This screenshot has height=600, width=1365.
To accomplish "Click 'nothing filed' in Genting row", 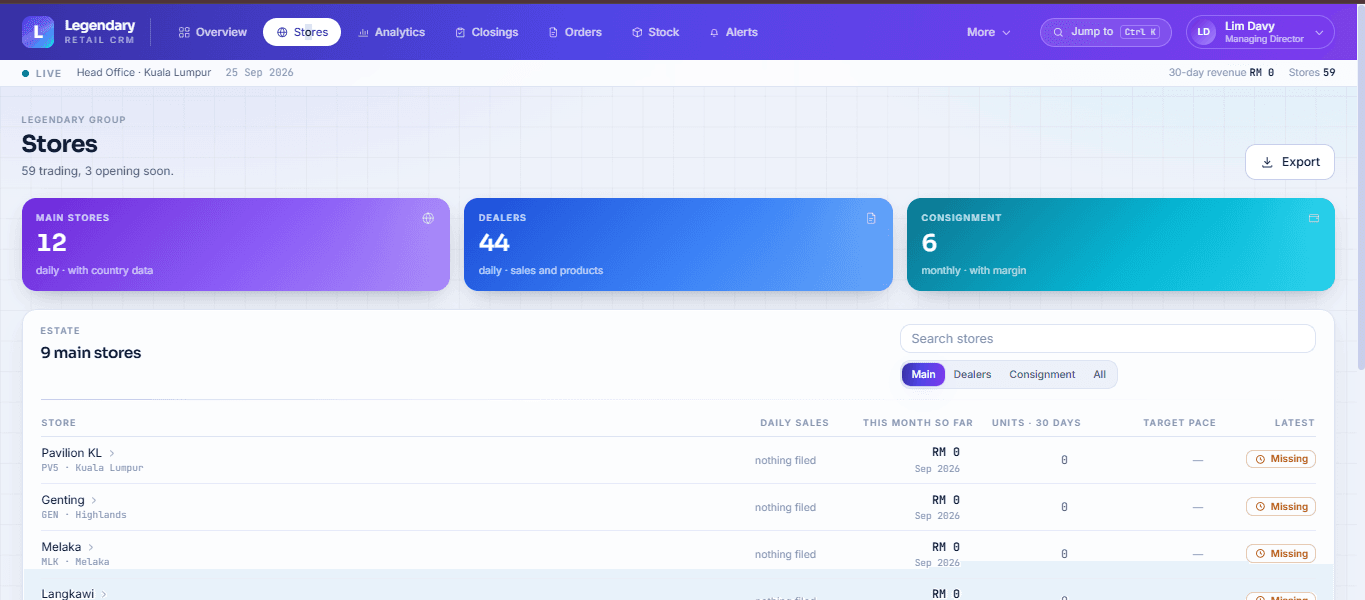I will [x=785, y=508].
